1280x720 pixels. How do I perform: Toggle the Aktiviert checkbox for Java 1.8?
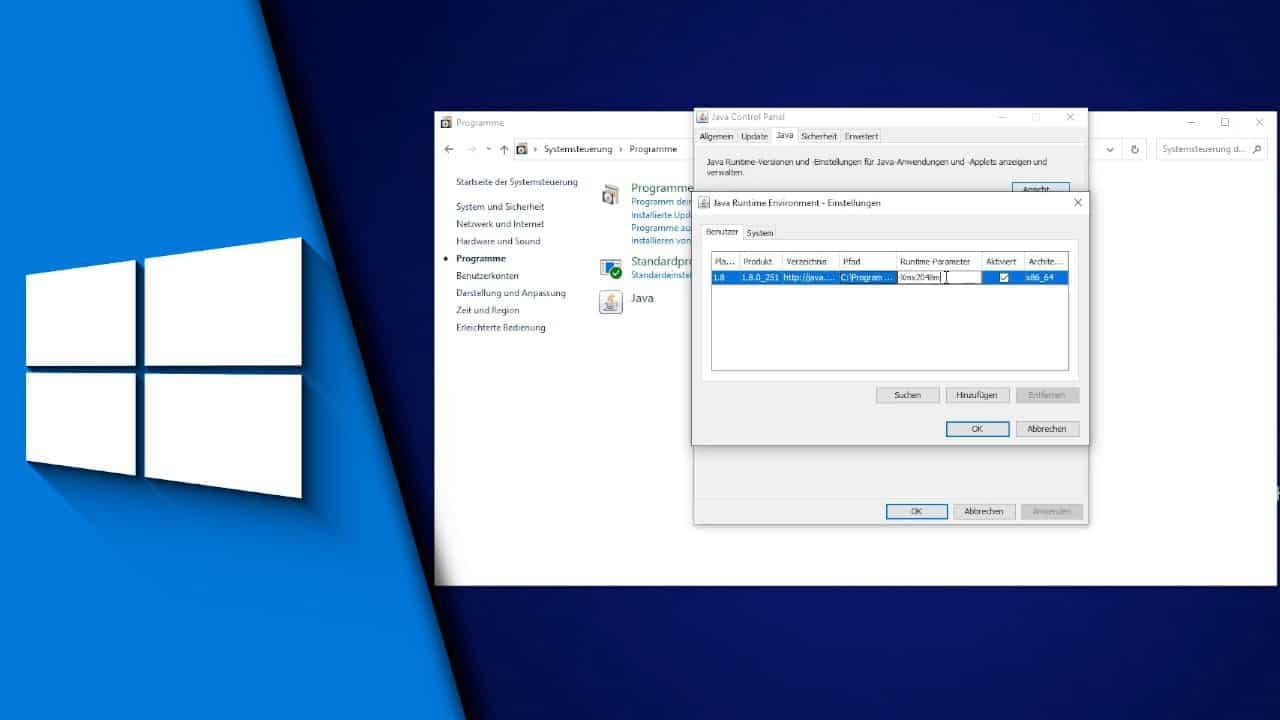pos(1004,277)
